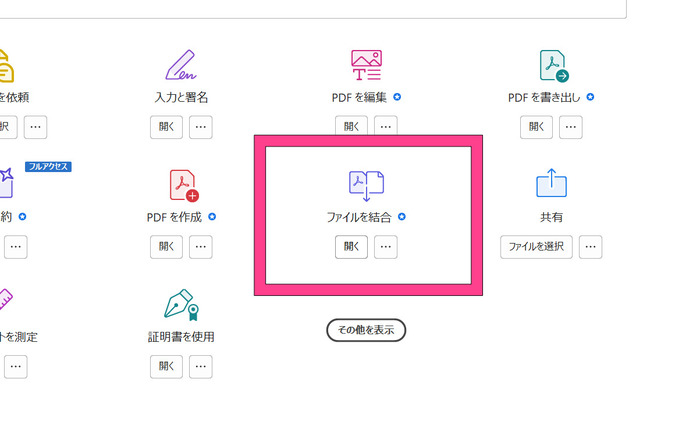The image size is (700, 436).
Task: Click the ファイルを結合 combine files icon
Action: point(366,186)
